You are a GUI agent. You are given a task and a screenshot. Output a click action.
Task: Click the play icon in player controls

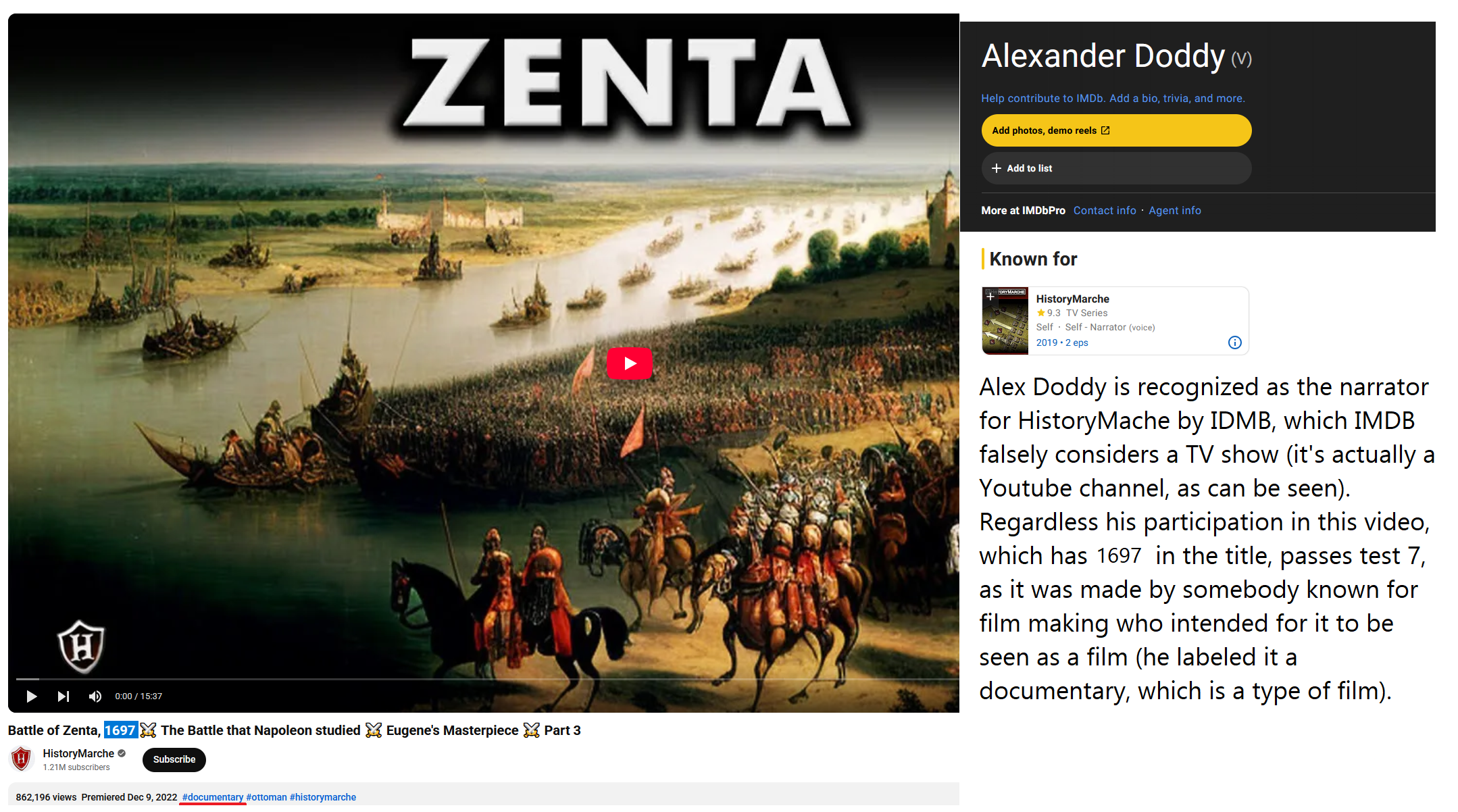point(32,696)
